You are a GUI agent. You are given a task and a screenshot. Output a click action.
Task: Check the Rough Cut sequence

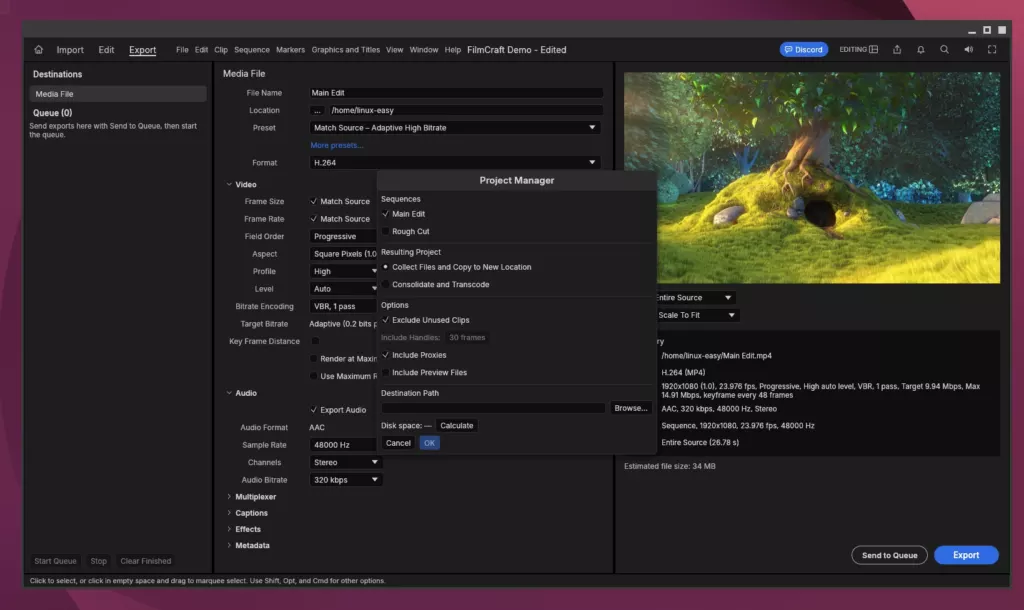[x=385, y=231]
